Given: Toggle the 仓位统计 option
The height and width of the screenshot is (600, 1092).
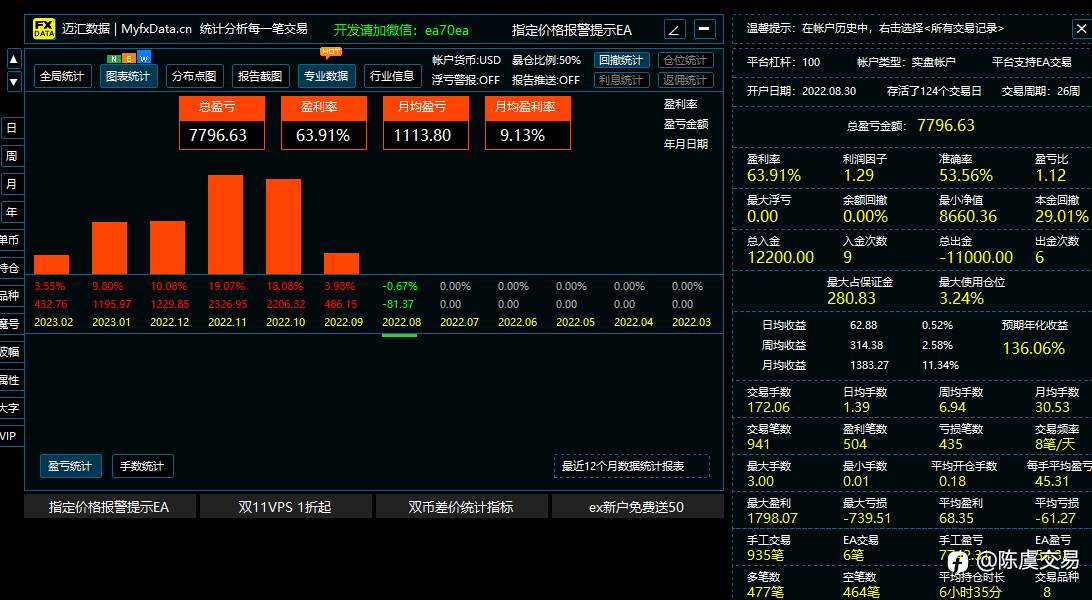Looking at the screenshot, I should pos(685,61).
